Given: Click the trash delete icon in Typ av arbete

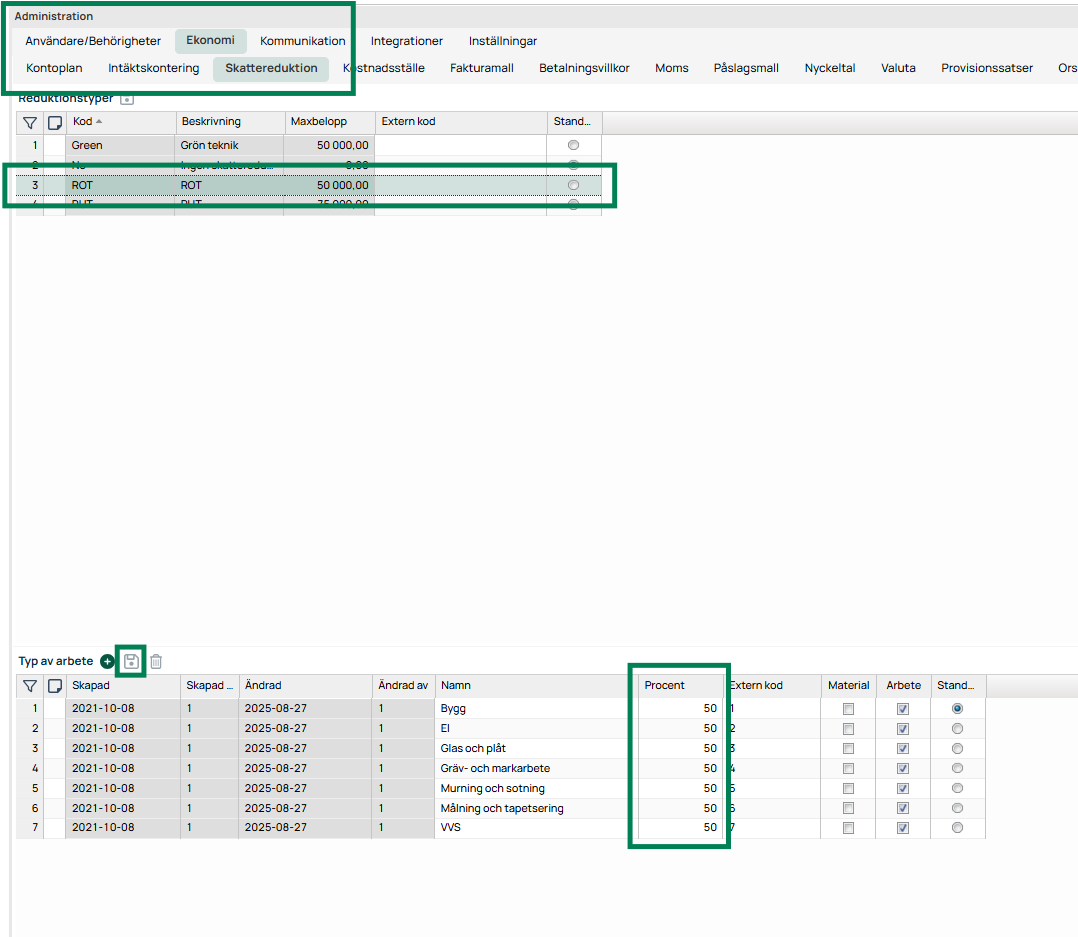Looking at the screenshot, I should pyautogui.click(x=156, y=661).
